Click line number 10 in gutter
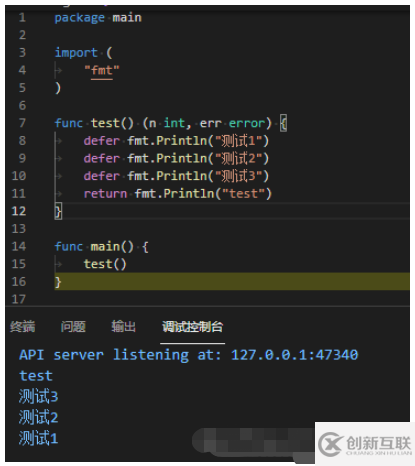 point(19,176)
